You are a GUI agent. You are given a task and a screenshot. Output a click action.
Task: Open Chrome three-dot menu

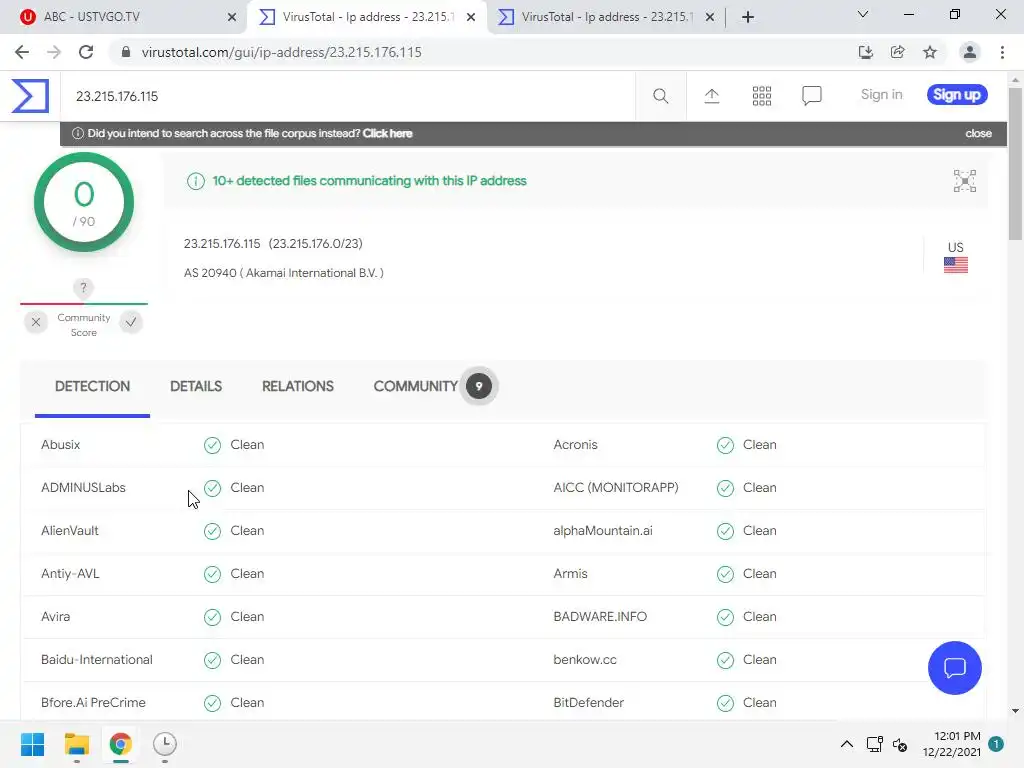pyautogui.click(x=1002, y=52)
